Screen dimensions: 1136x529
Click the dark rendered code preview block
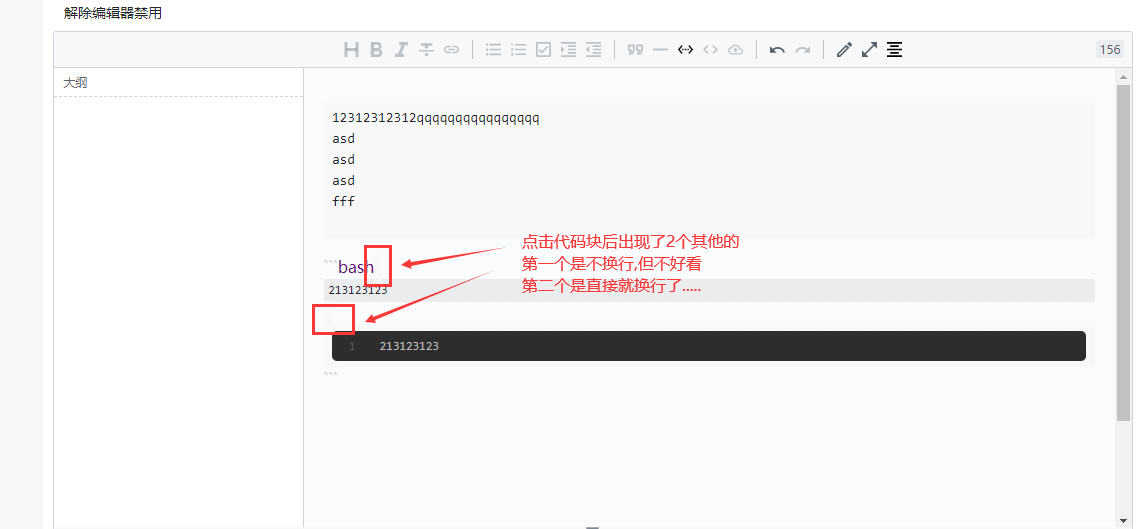pos(709,346)
